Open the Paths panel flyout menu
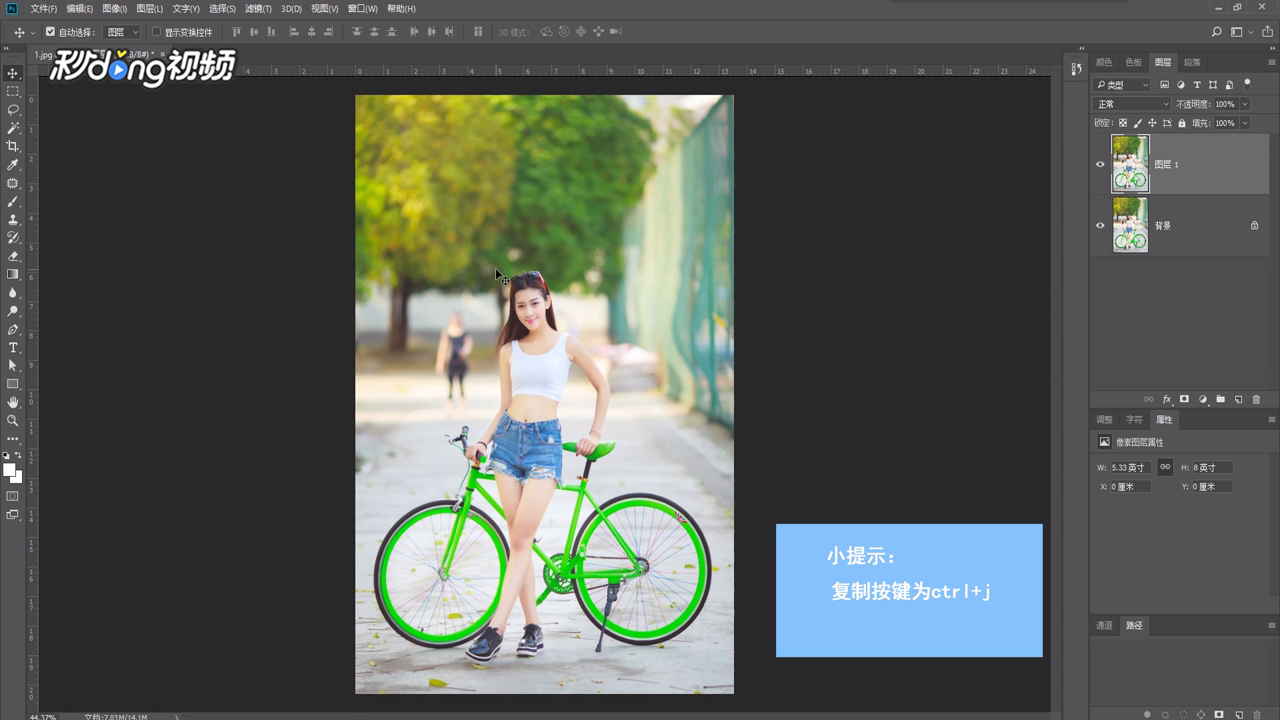 [1271, 625]
